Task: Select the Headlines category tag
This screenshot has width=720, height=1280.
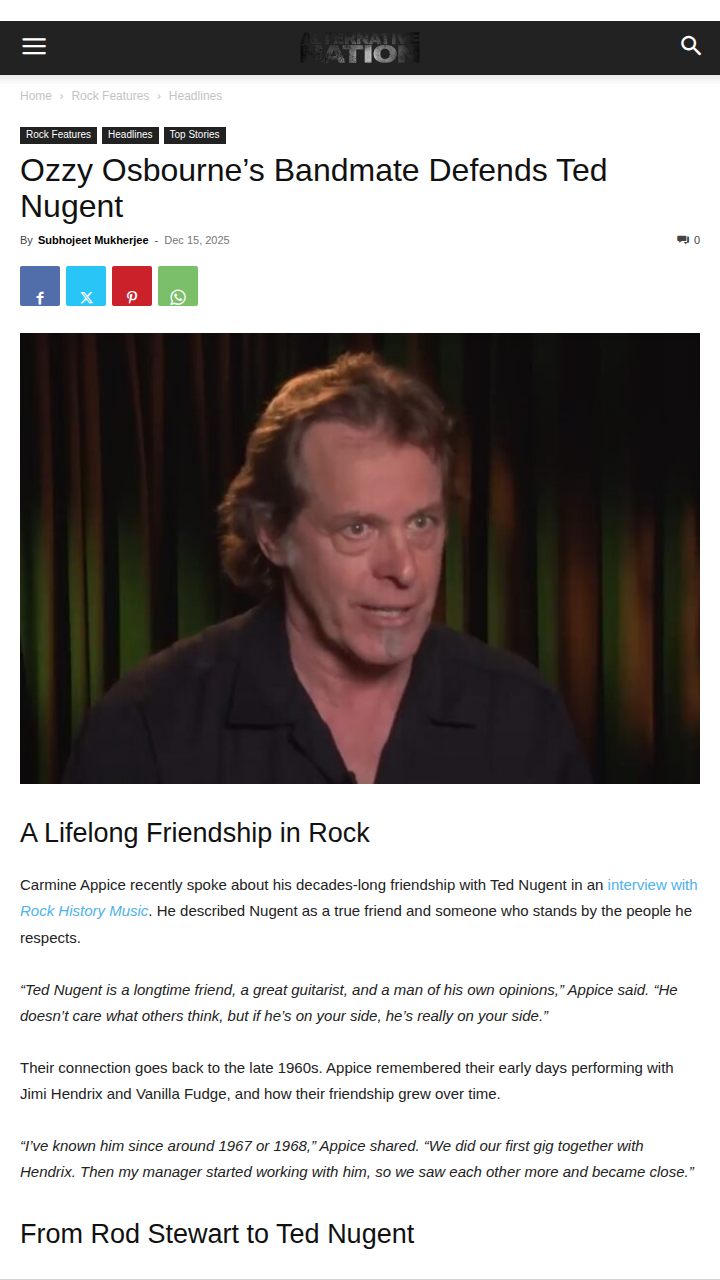Action: pos(130,135)
